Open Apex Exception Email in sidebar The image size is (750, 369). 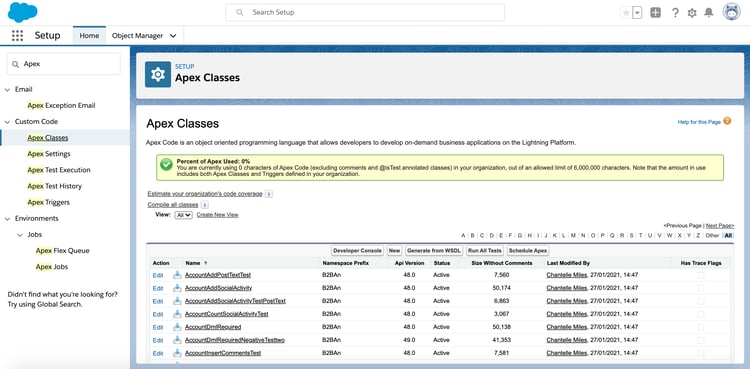pyautogui.click(x=61, y=105)
